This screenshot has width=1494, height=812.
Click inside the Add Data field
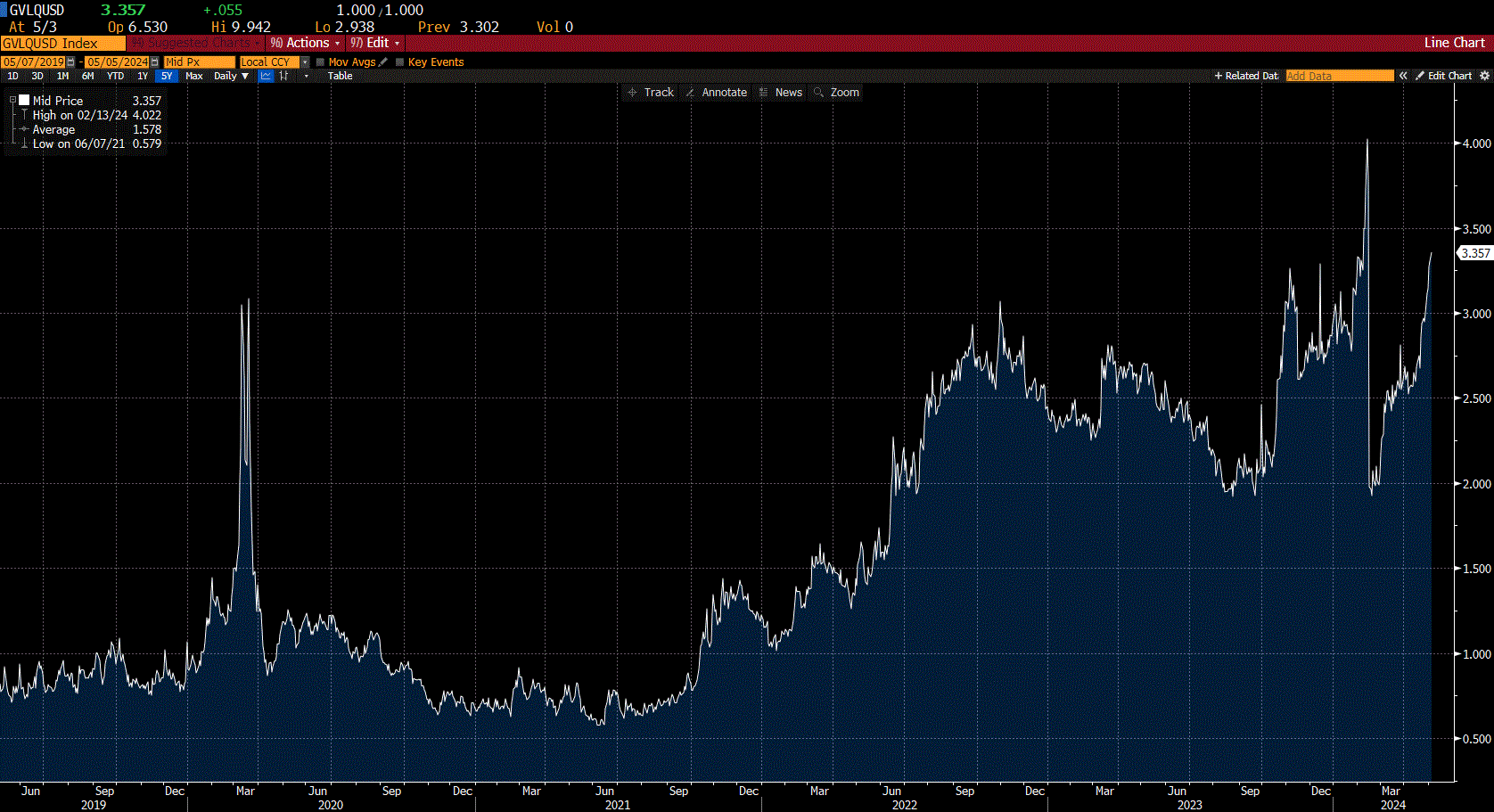click(1337, 76)
